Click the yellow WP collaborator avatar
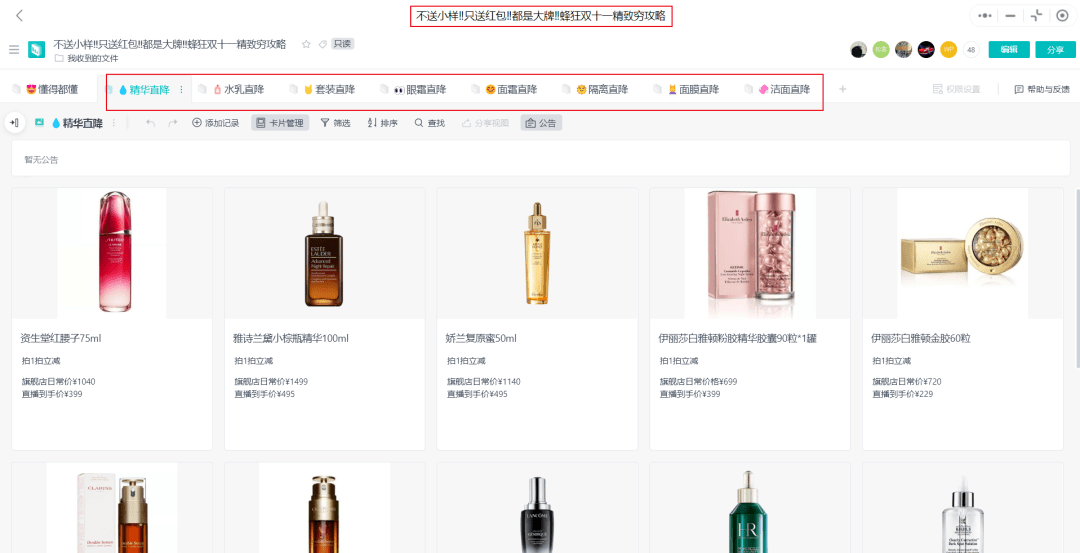This screenshot has width=1080, height=553. coord(948,50)
